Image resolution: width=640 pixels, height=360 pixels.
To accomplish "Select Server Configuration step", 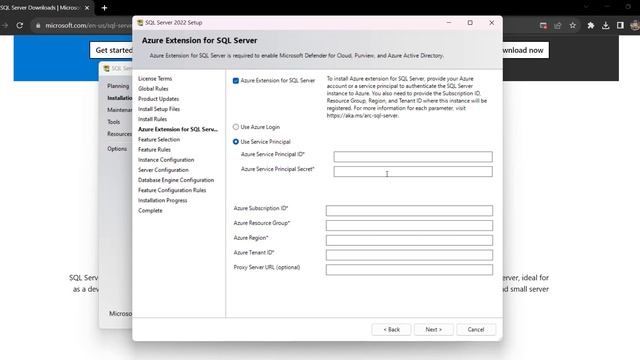I will [x=163, y=170].
